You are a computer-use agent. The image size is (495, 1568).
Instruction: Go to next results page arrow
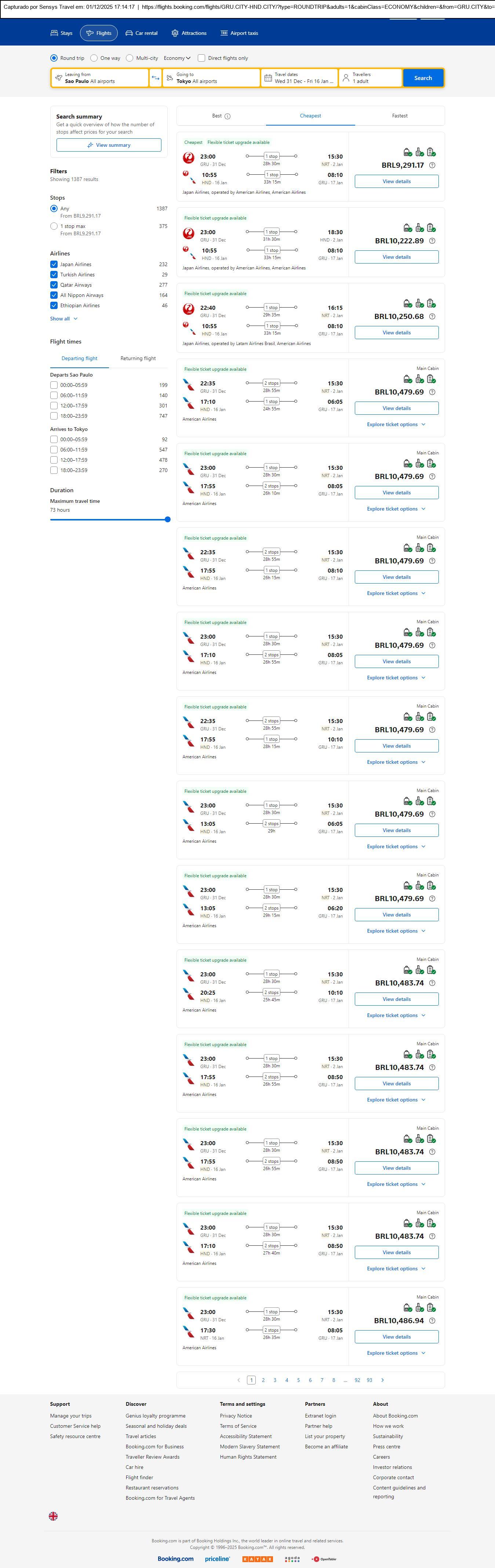(382, 1380)
